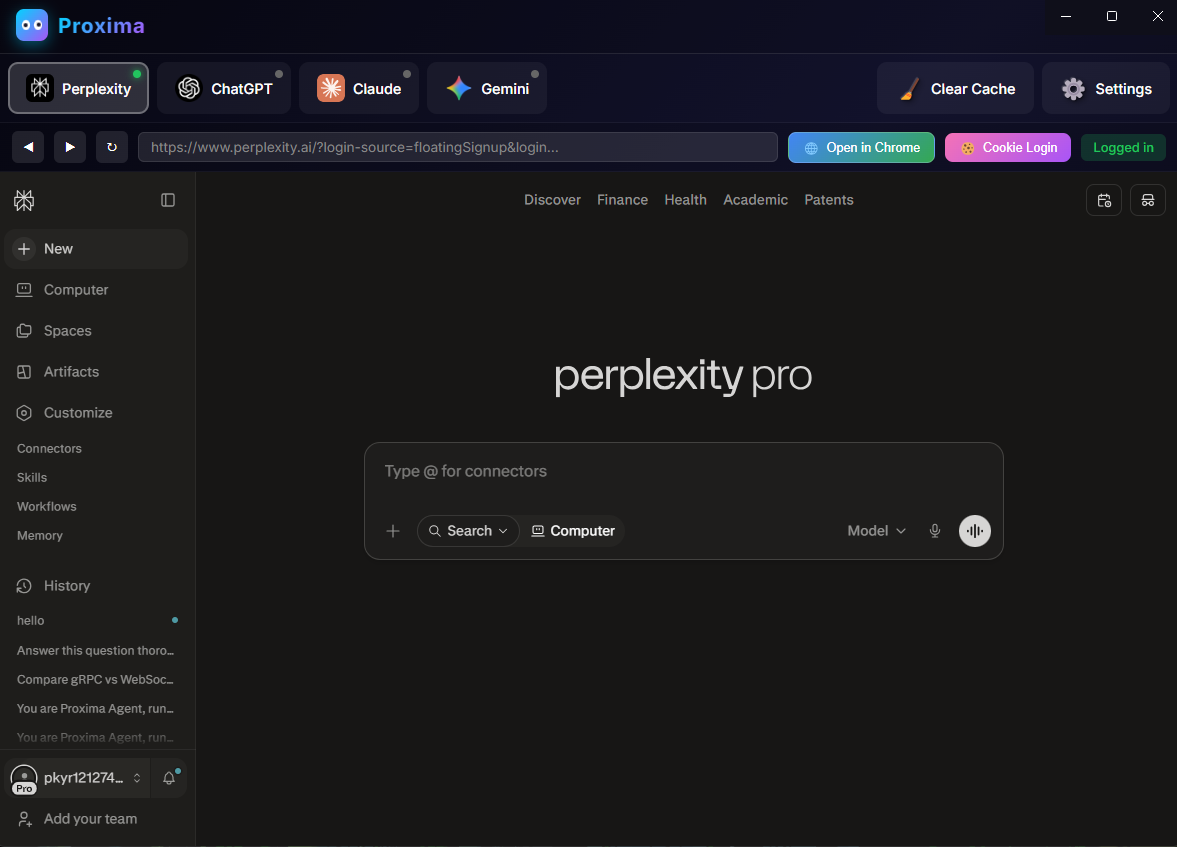Click the Artifacts icon in sidebar
This screenshot has width=1177, height=847.
click(24, 372)
